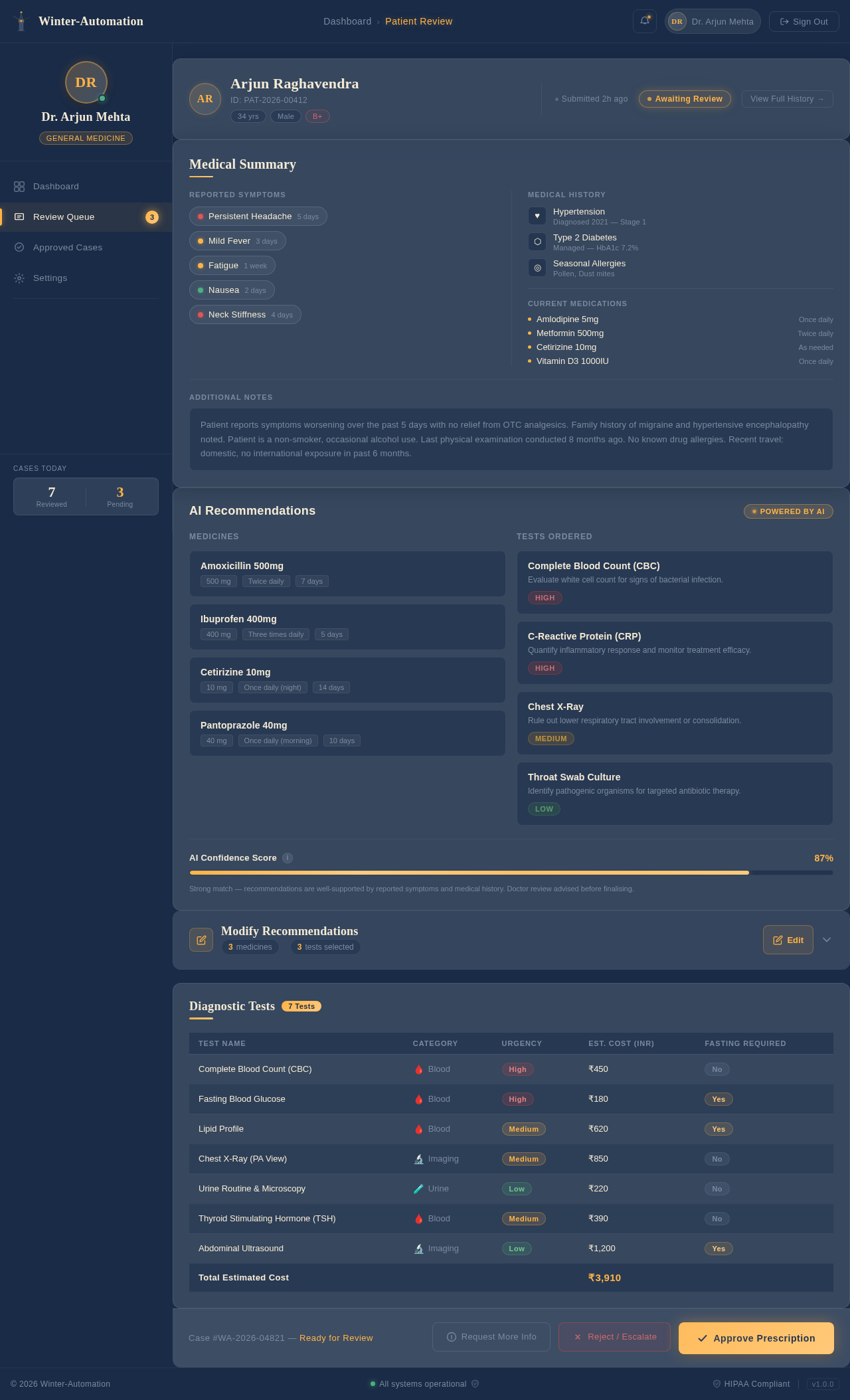Click the Edit button
This screenshot has height=1400, width=850.
(788, 940)
